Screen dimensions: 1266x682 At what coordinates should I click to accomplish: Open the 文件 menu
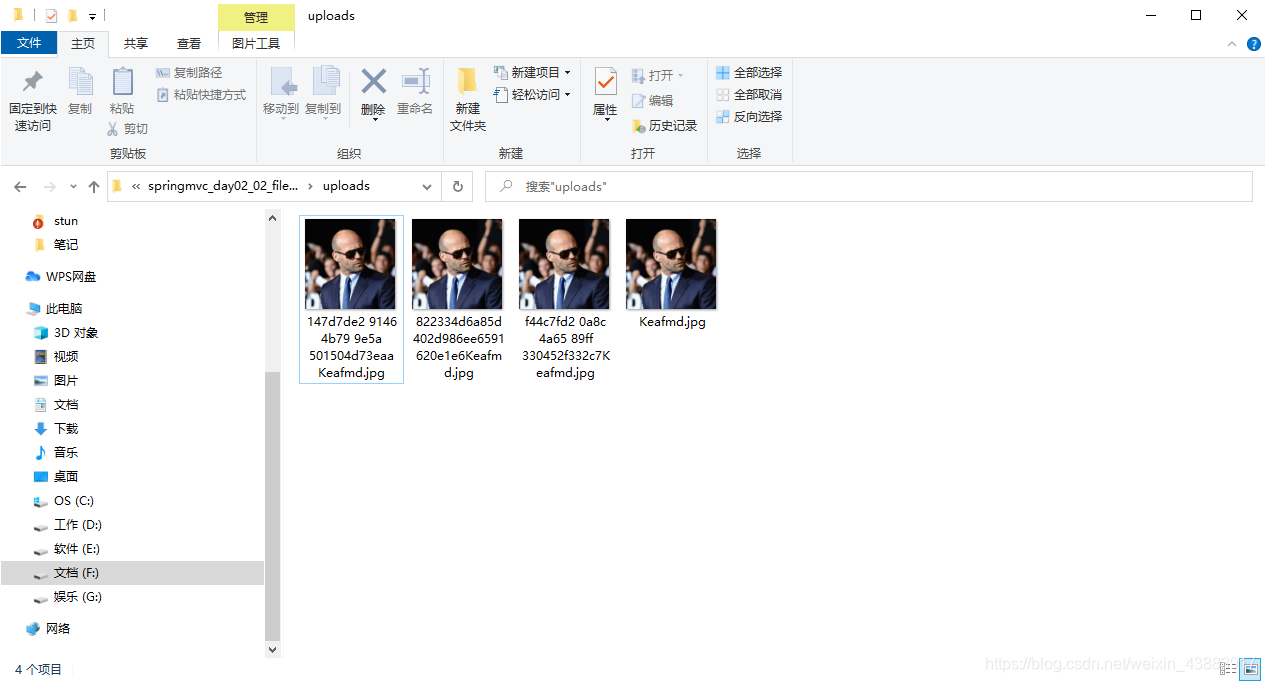29,43
